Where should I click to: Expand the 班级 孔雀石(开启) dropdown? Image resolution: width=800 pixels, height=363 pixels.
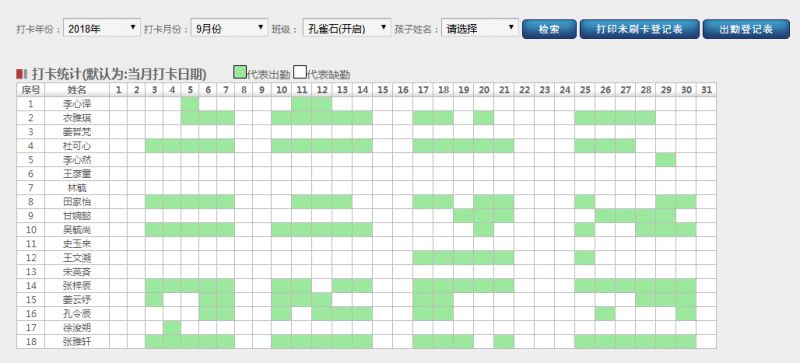pyautogui.click(x=347, y=29)
